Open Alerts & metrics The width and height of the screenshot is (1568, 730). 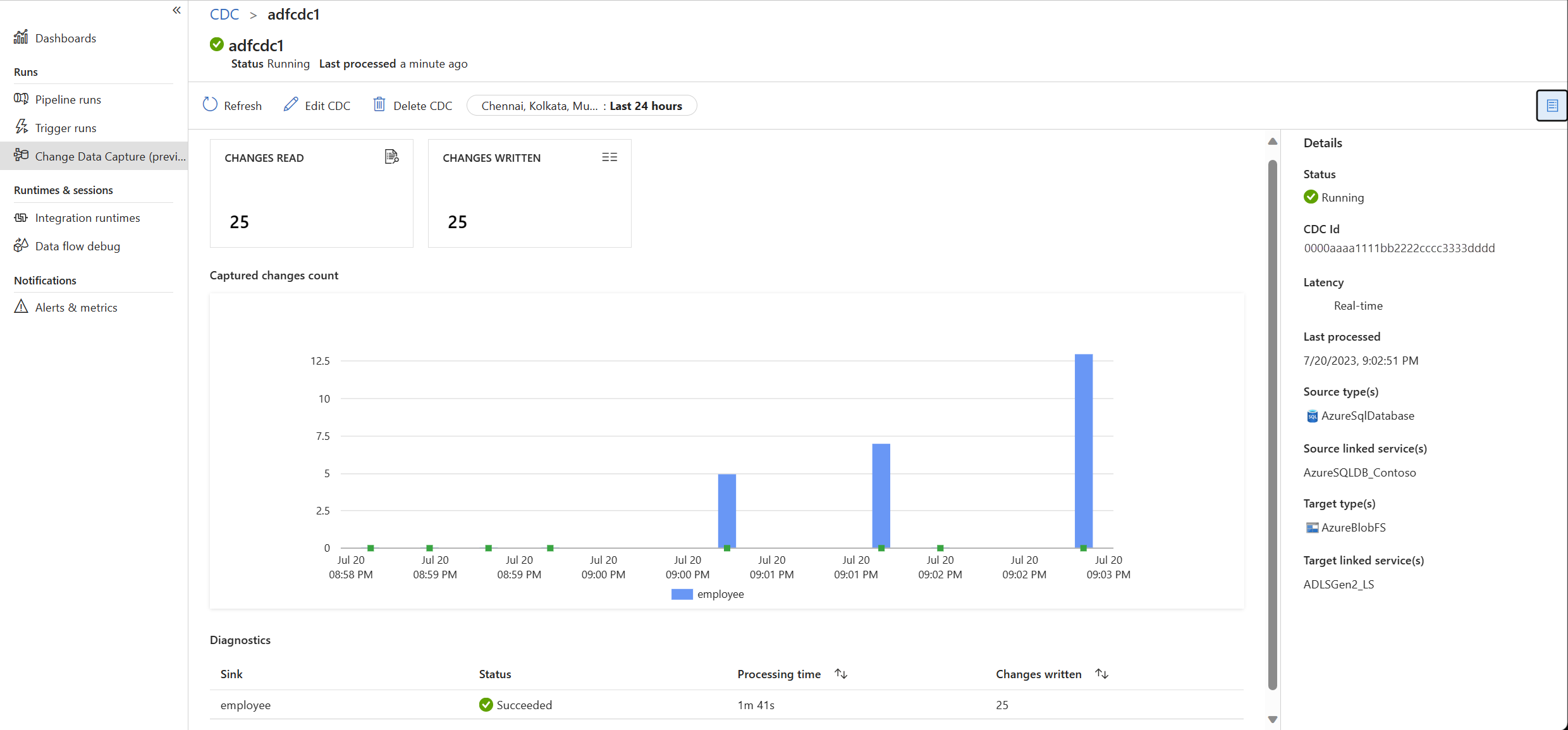click(77, 307)
